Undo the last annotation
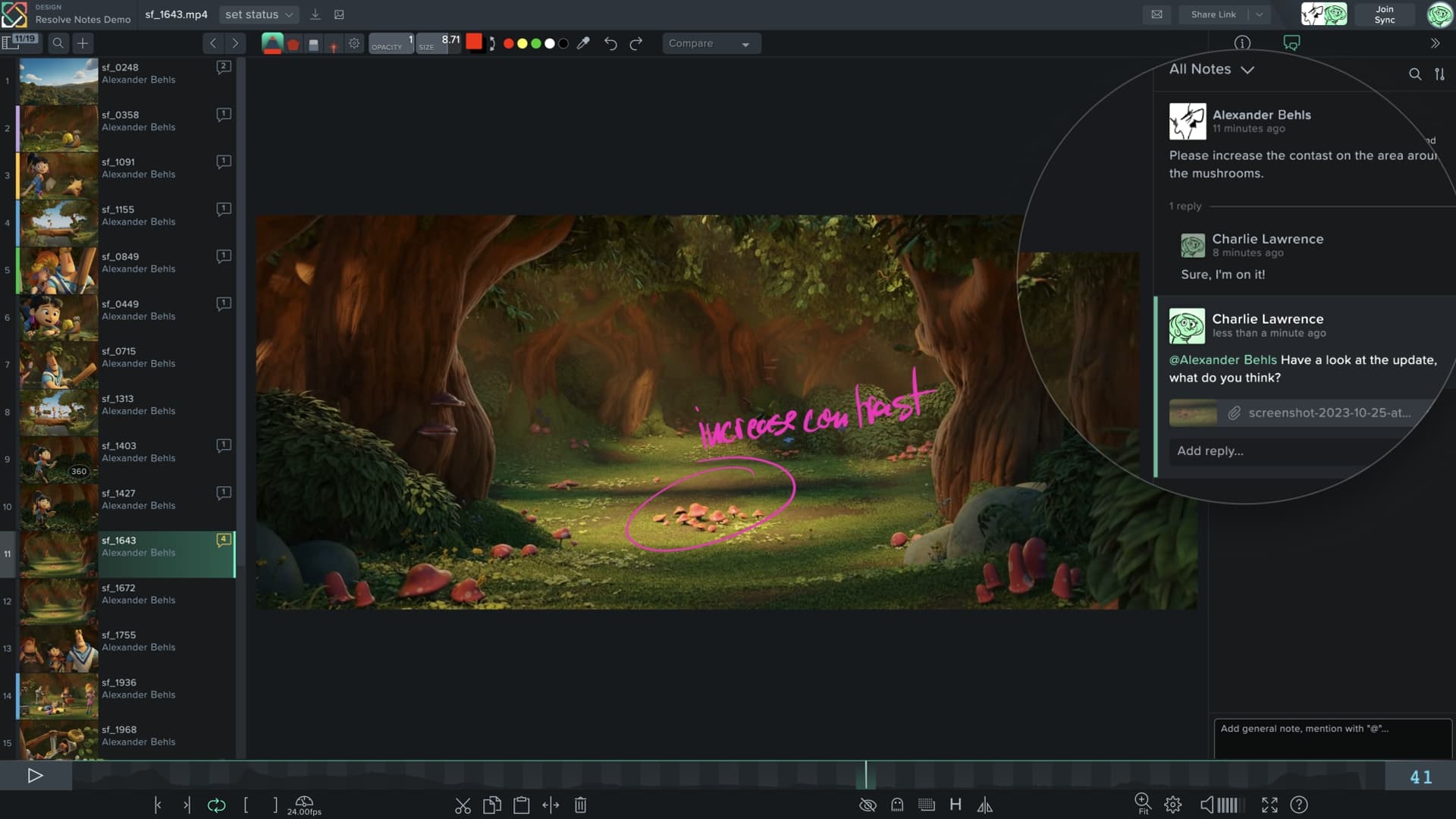 [x=611, y=44]
